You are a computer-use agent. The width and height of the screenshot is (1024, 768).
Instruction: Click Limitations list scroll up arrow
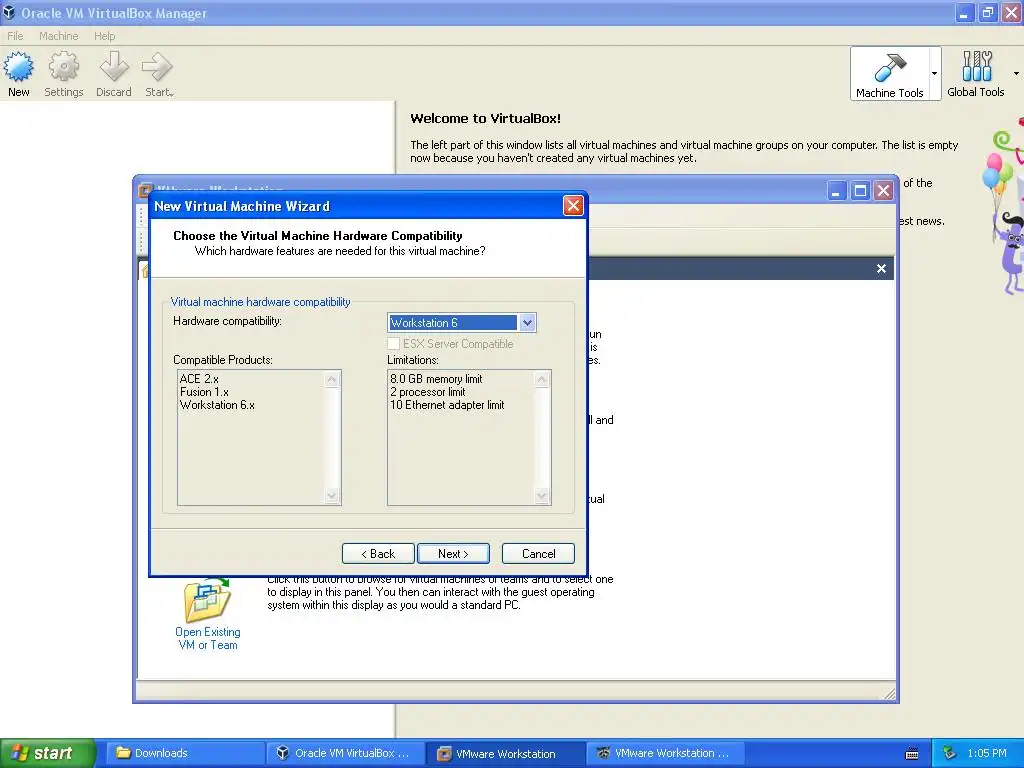541,379
